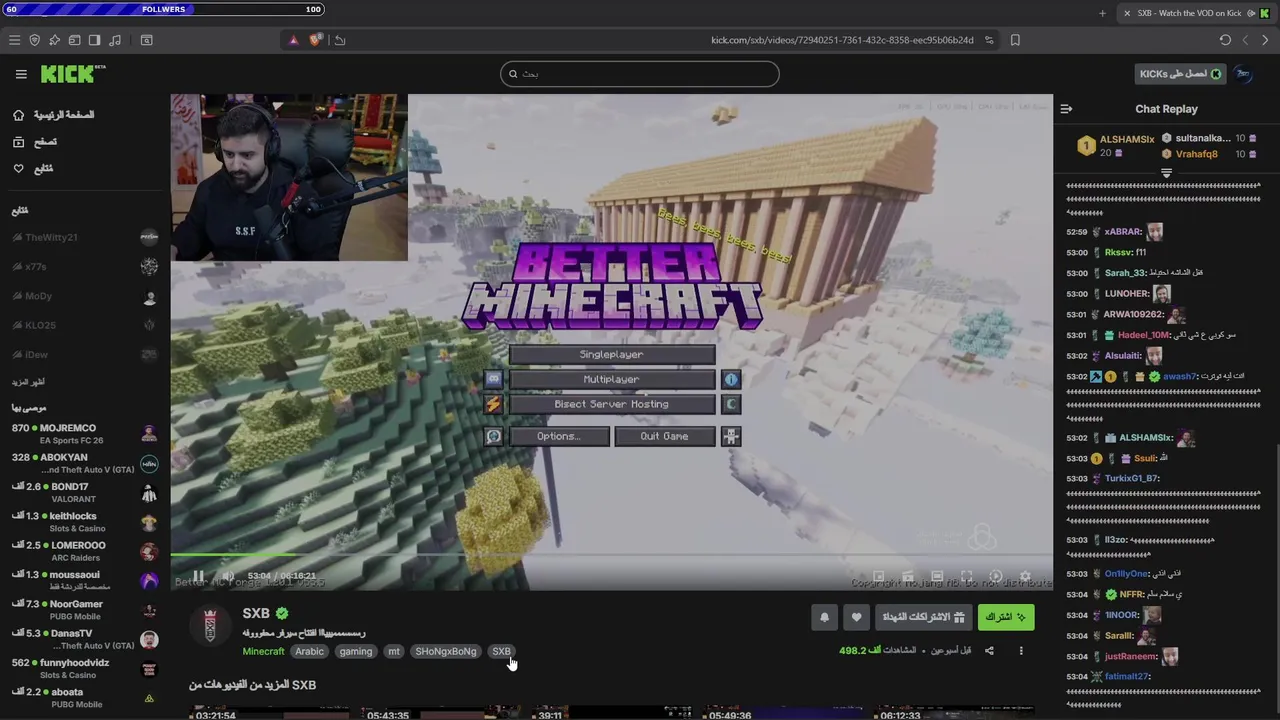Seek on the video progress bar
This screenshot has width=1280, height=720.
pos(611,554)
